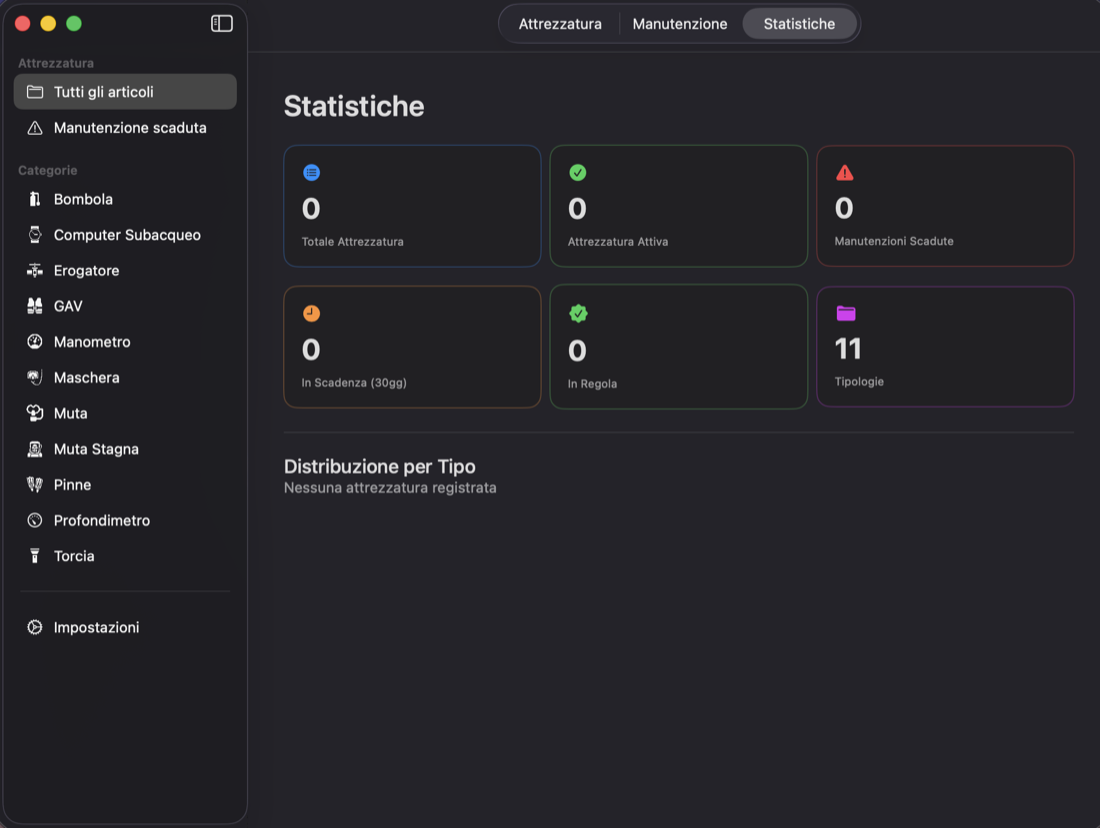
Task: Click the Pinne fins icon
Action: [x=34, y=485]
